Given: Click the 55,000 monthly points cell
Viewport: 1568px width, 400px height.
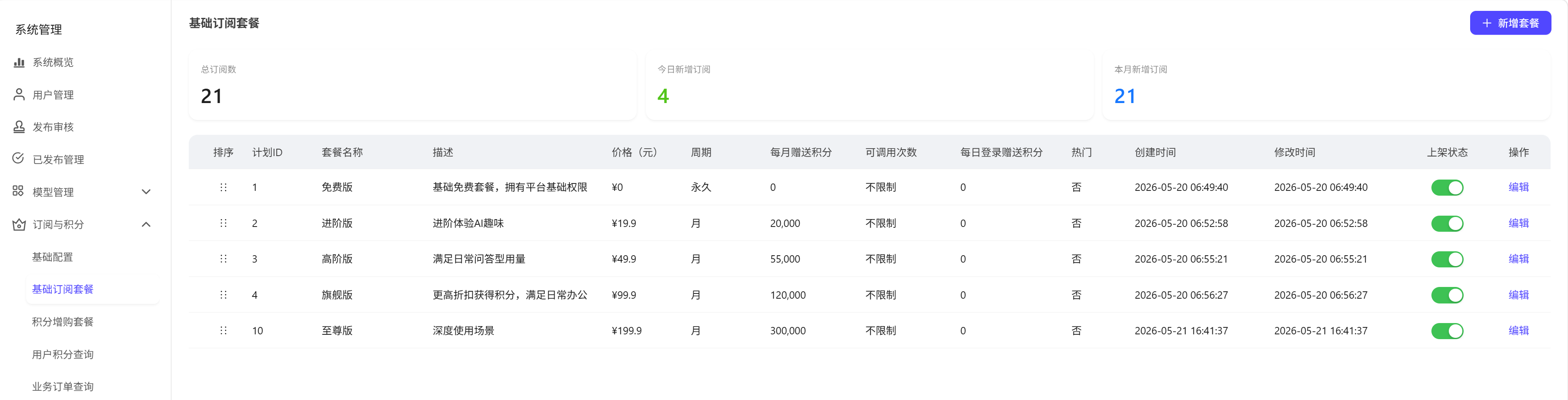Looking at the screenshot, I should 785,259.
